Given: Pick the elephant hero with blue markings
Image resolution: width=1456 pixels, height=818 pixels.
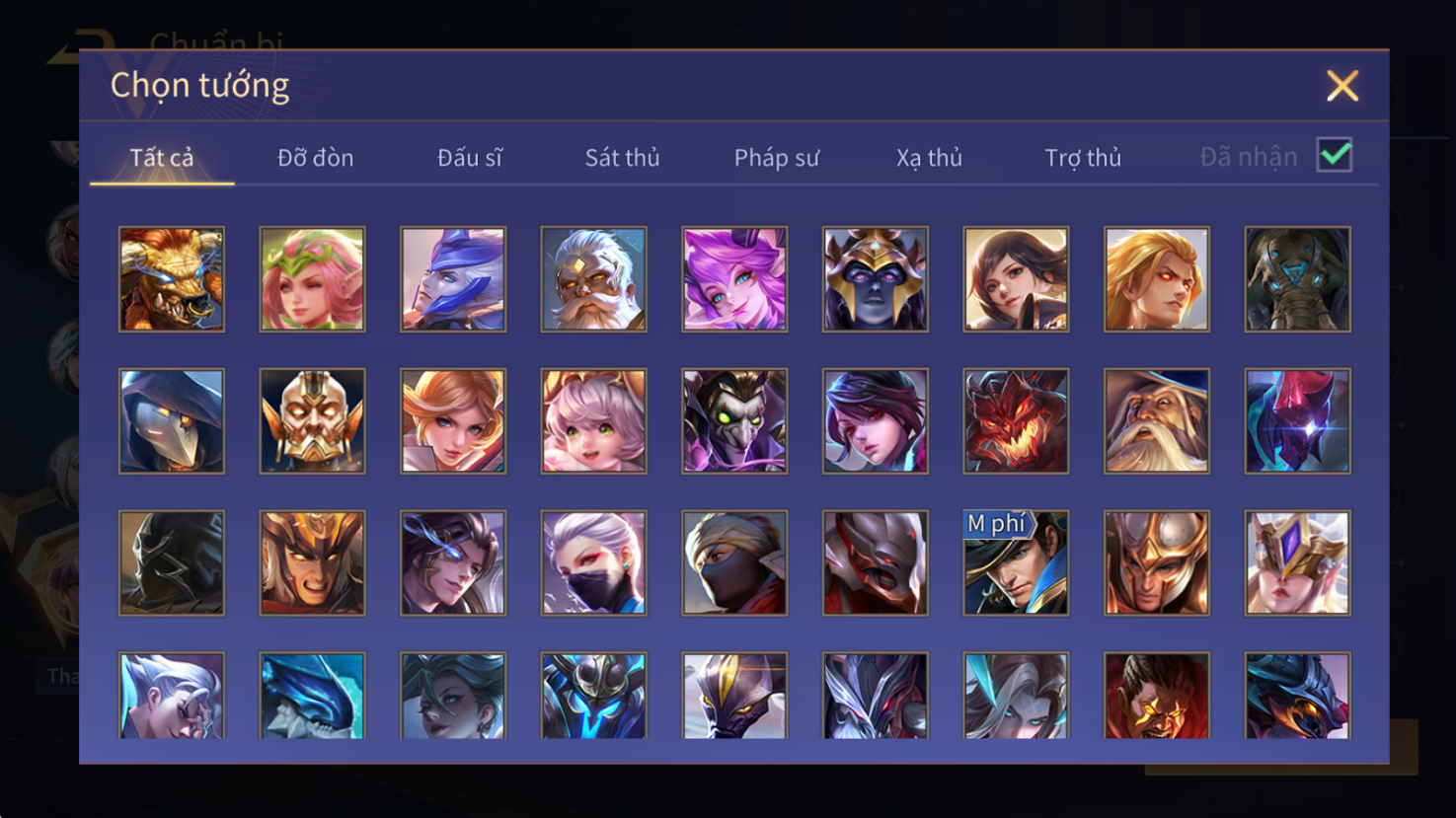Looking at the screenshot, I should 1297,279.
